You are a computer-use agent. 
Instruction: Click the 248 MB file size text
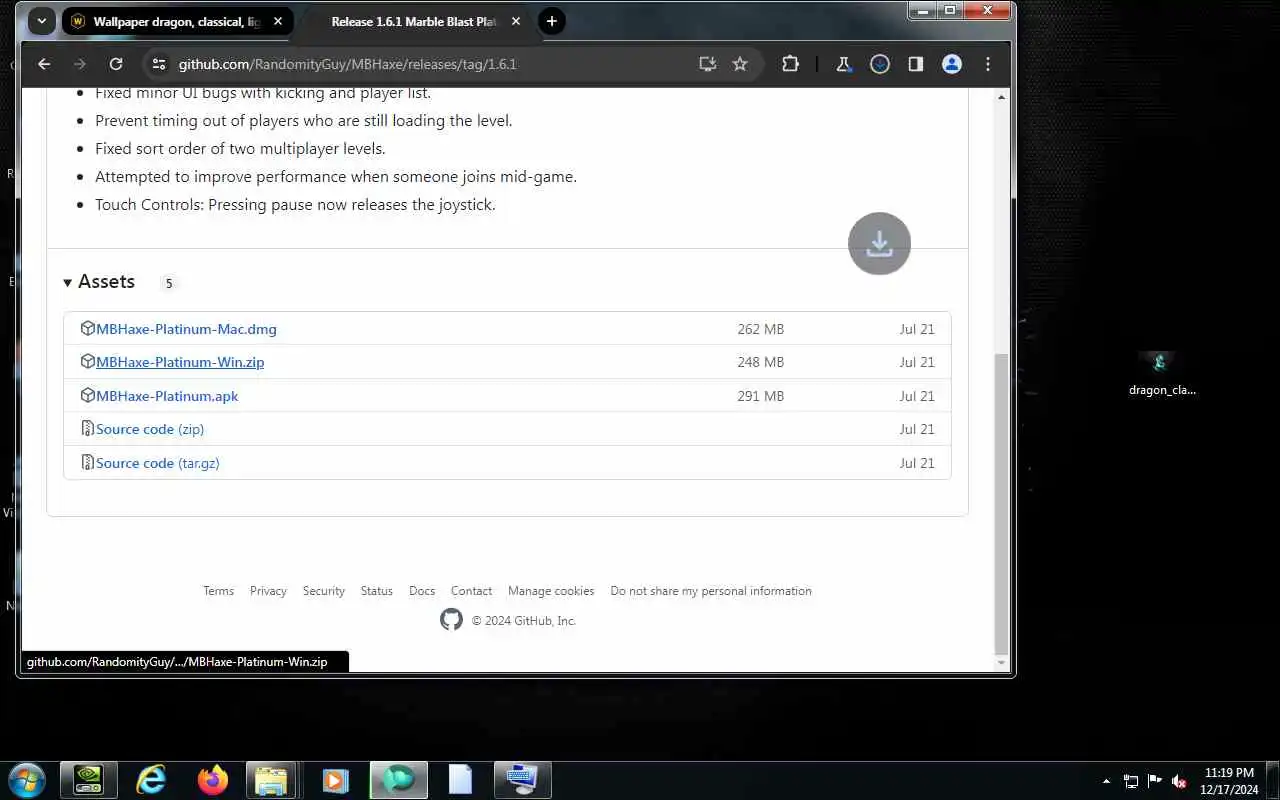(x=760, y=362)
